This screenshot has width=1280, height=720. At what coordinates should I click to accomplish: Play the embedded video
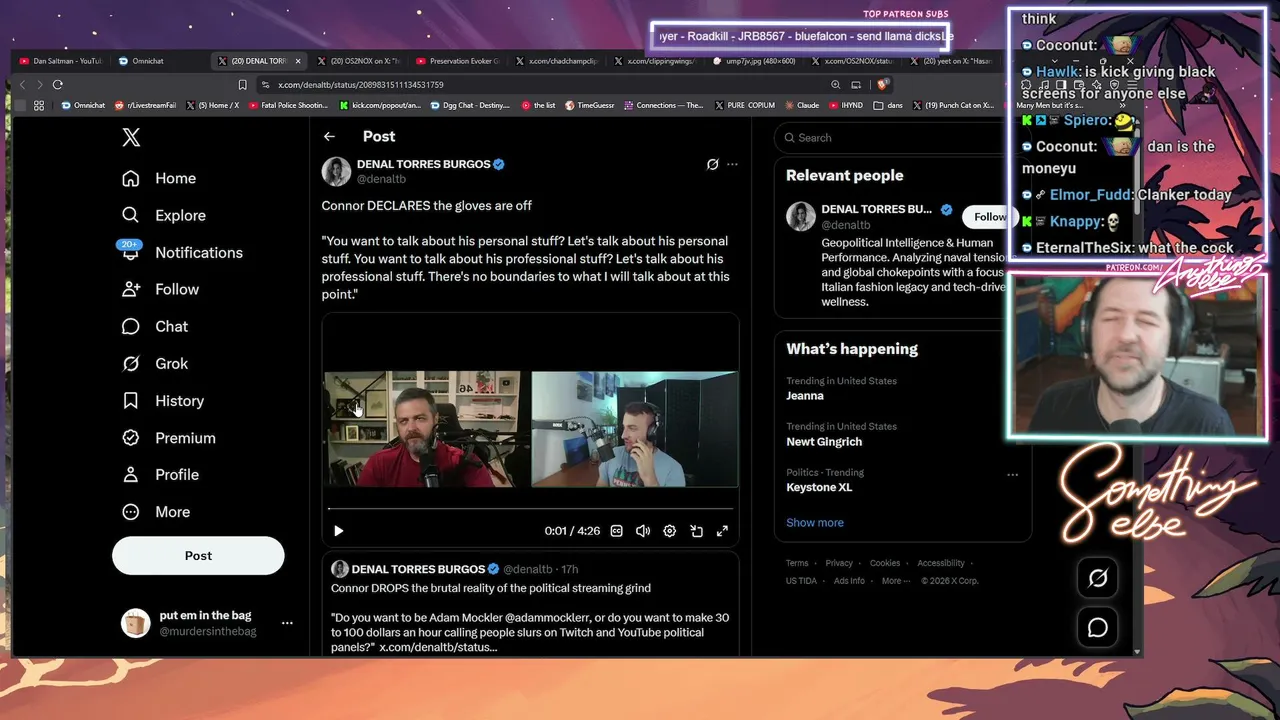[x=338, y=531]
